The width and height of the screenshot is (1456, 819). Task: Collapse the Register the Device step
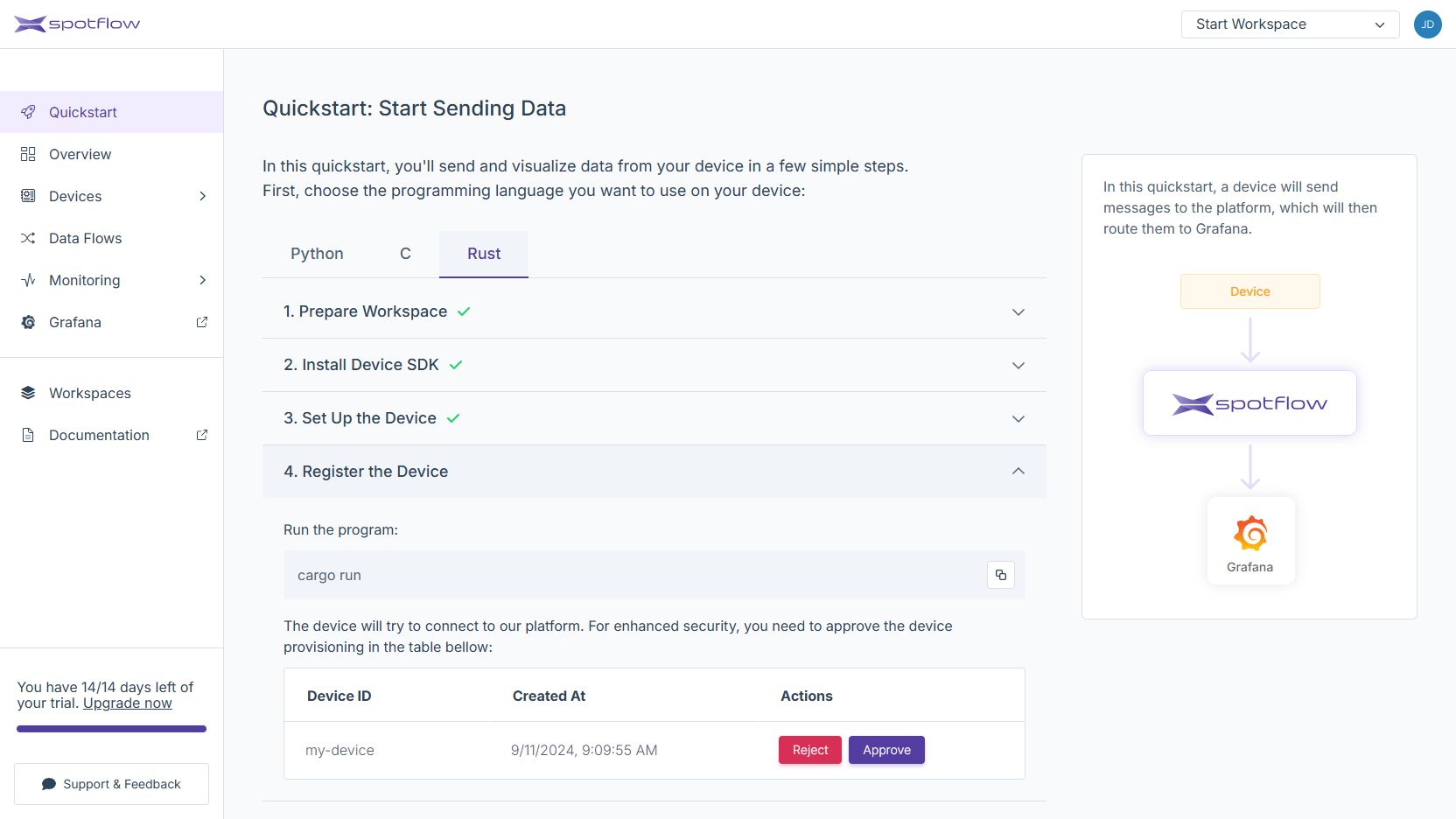[x=1018, y=472]
